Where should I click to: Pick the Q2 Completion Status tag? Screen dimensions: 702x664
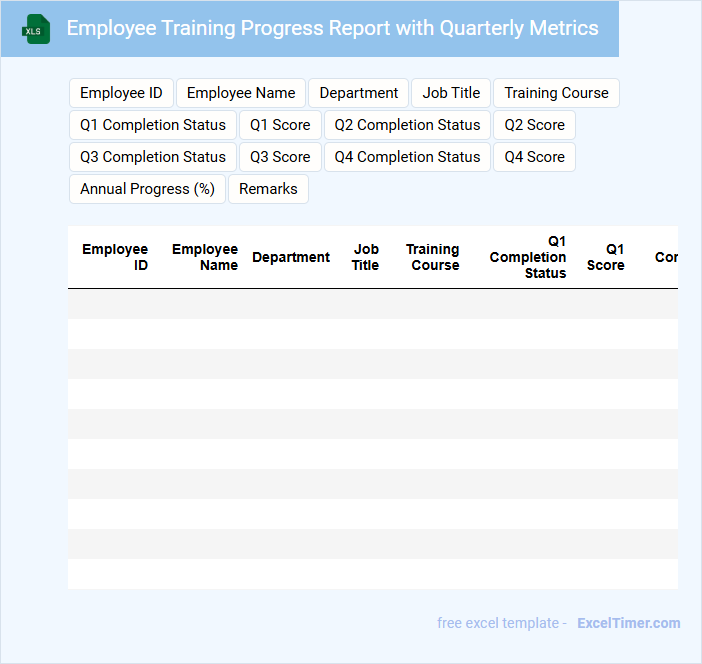tap(407, 125)
